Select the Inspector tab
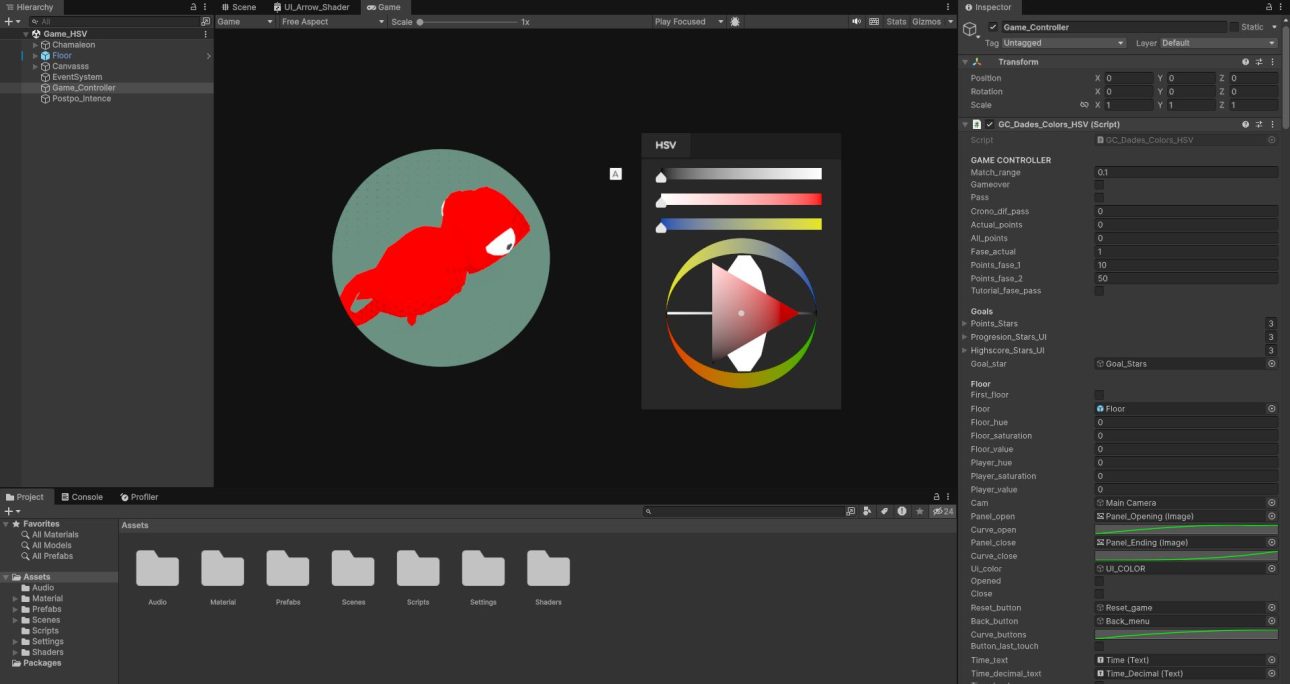The width and height of the screenshot is (1290, 684). (988, 7)
